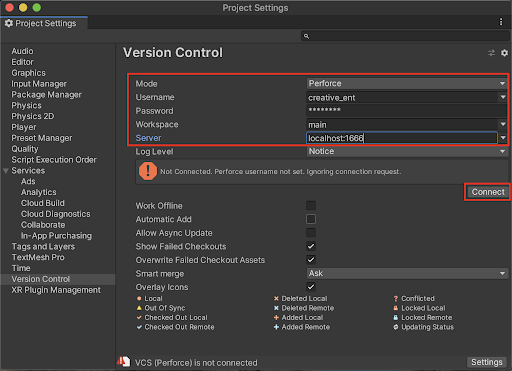Click the Checked Out Remote checkmark icon

tap(139, 327)
